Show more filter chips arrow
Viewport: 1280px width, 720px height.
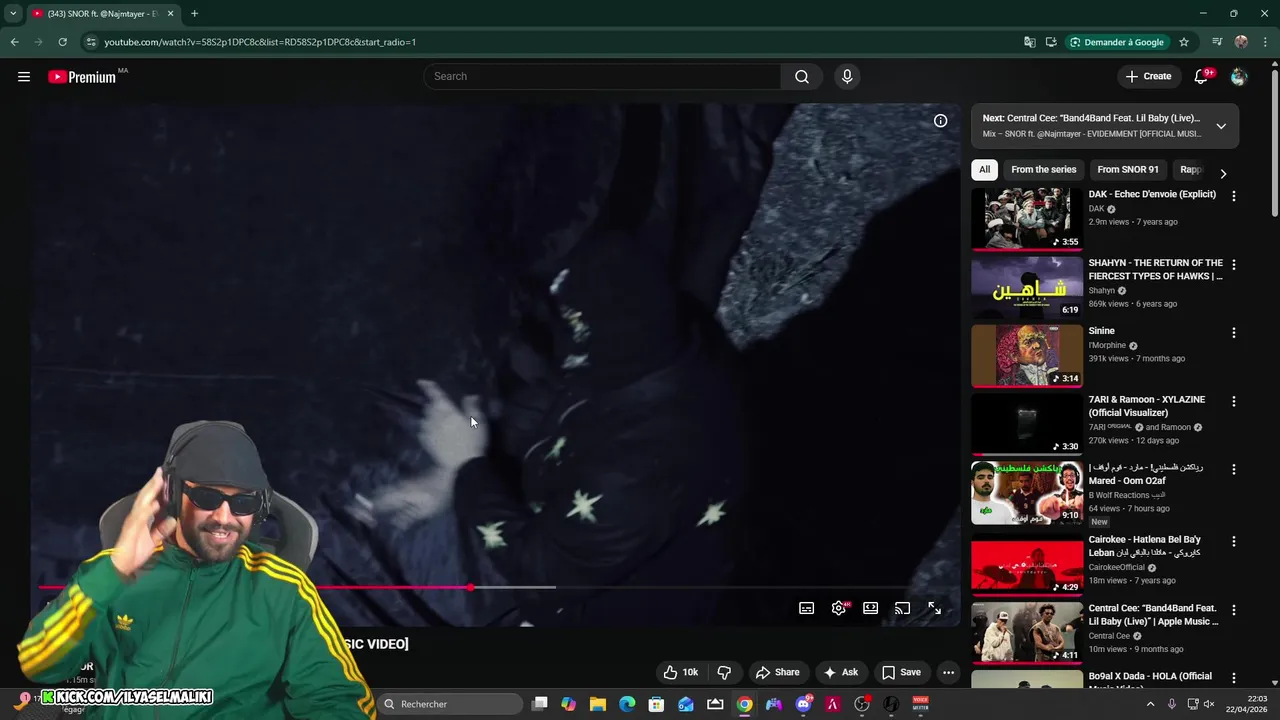click(1222, 173)
